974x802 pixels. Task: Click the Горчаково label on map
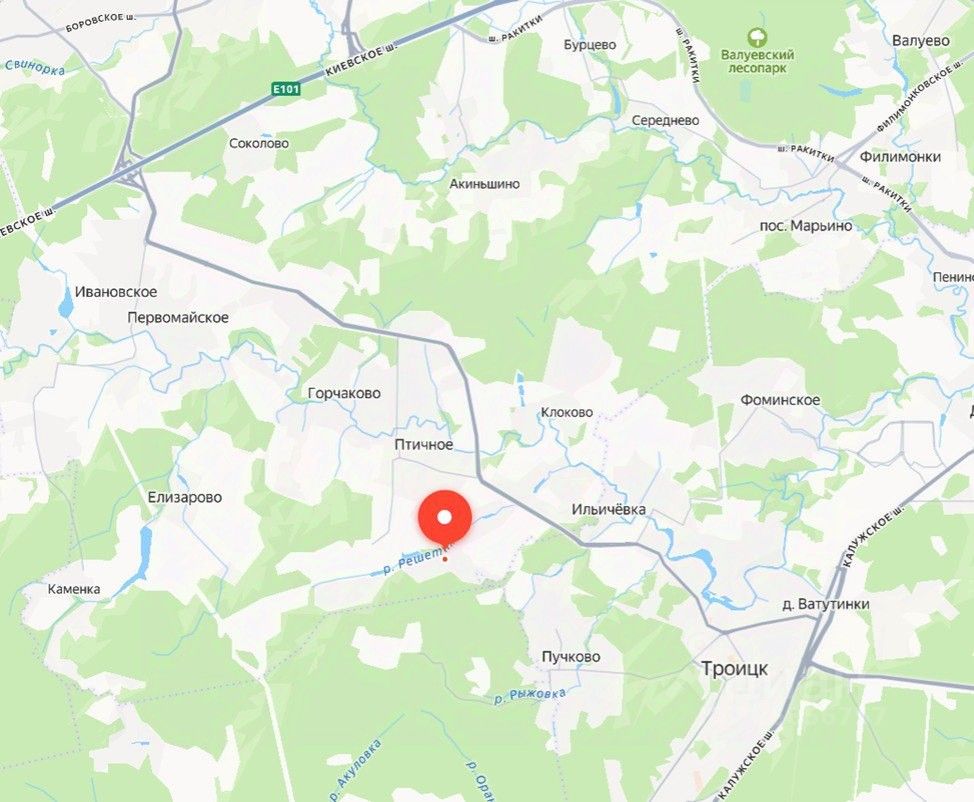point(344,393)
